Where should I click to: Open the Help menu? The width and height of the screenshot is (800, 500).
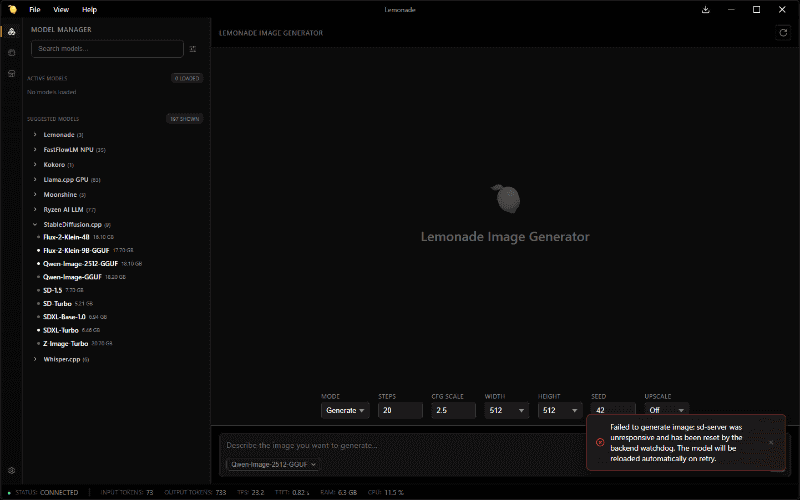(89, 9)
